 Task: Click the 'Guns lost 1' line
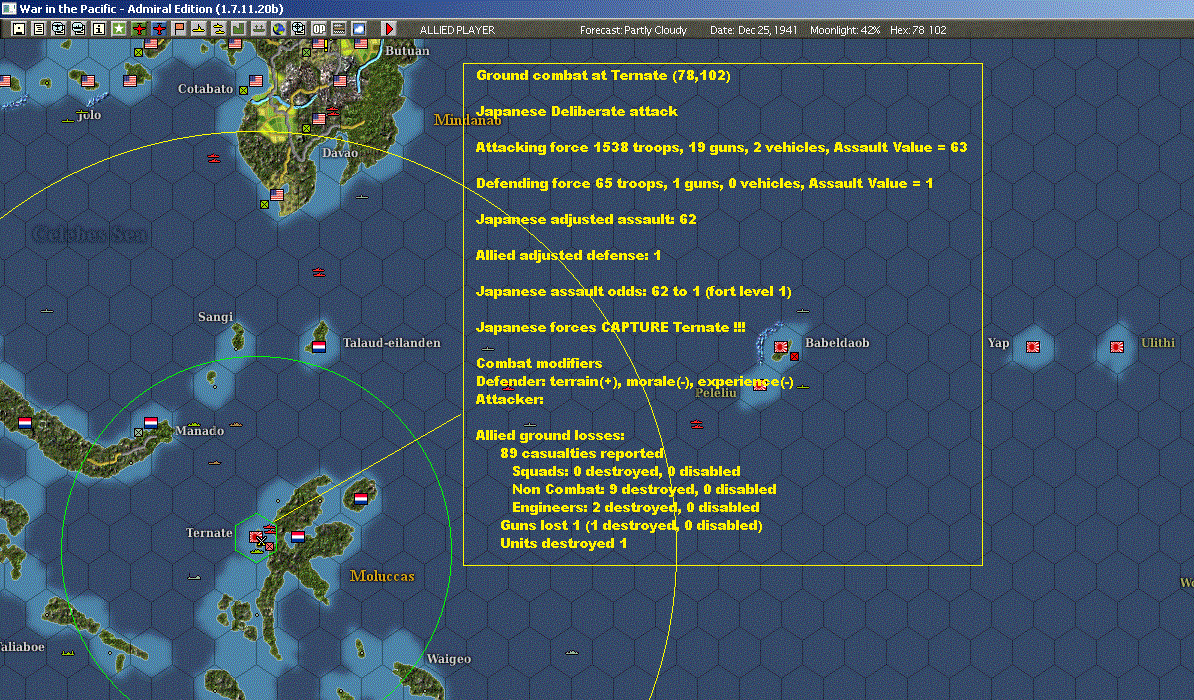coord(631,525)
